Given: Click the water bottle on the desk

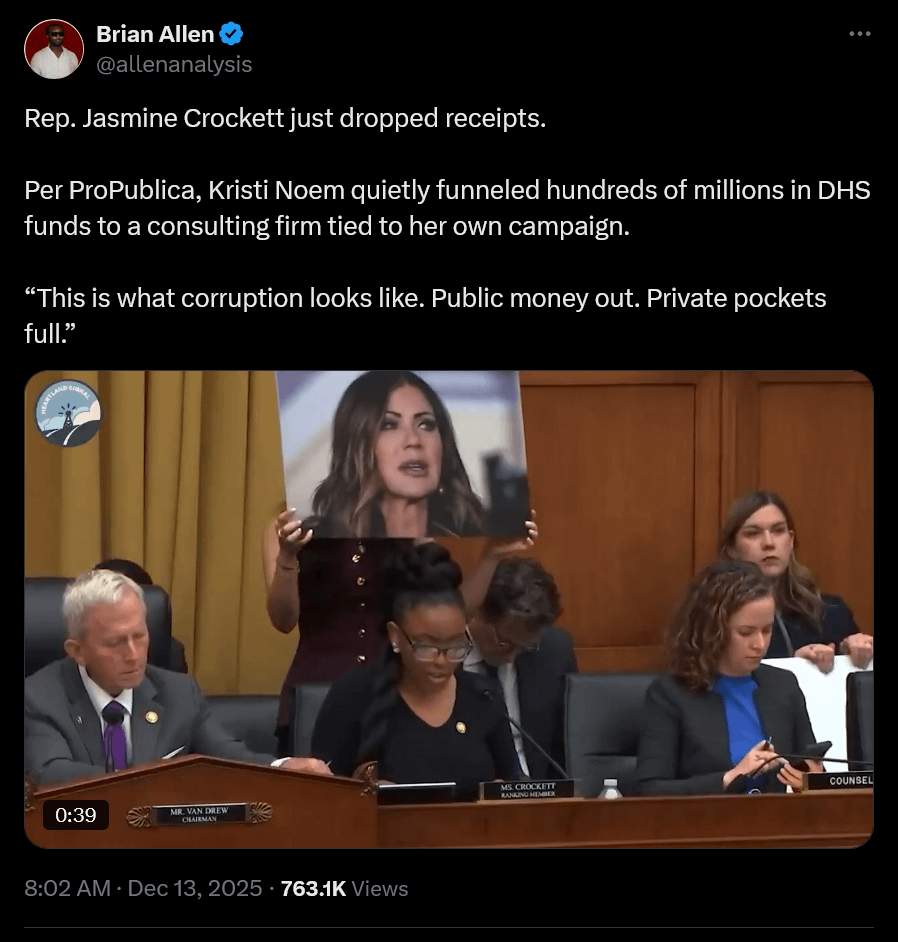Looking at the screenshot, I should pos(610,788).
